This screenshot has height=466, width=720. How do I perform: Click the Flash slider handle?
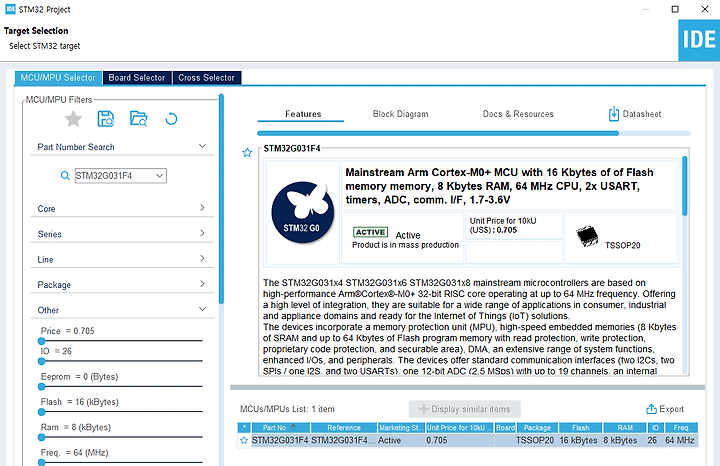coord(42,412)
